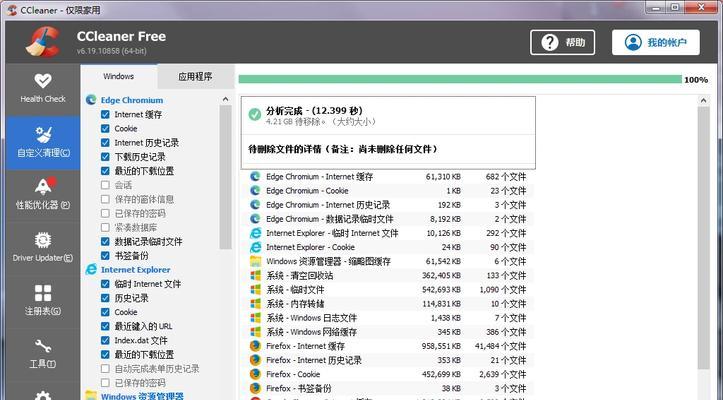Enable the '紧凑数据库' checkbox
The width and height of the screenshot is (723, 400).
(x=105, y=227)
